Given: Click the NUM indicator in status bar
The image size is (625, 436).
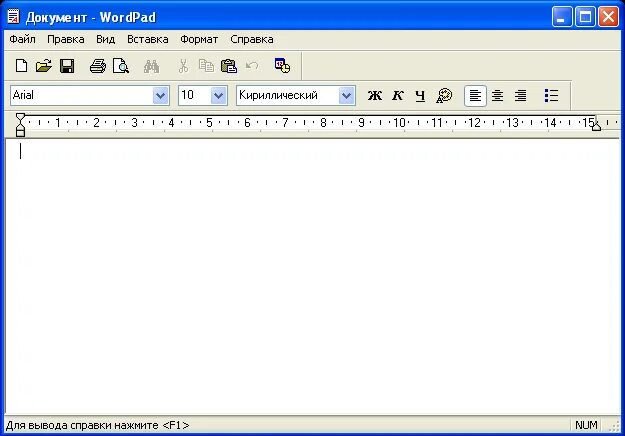Looking at the screenshot, I should tap(586, 425).
